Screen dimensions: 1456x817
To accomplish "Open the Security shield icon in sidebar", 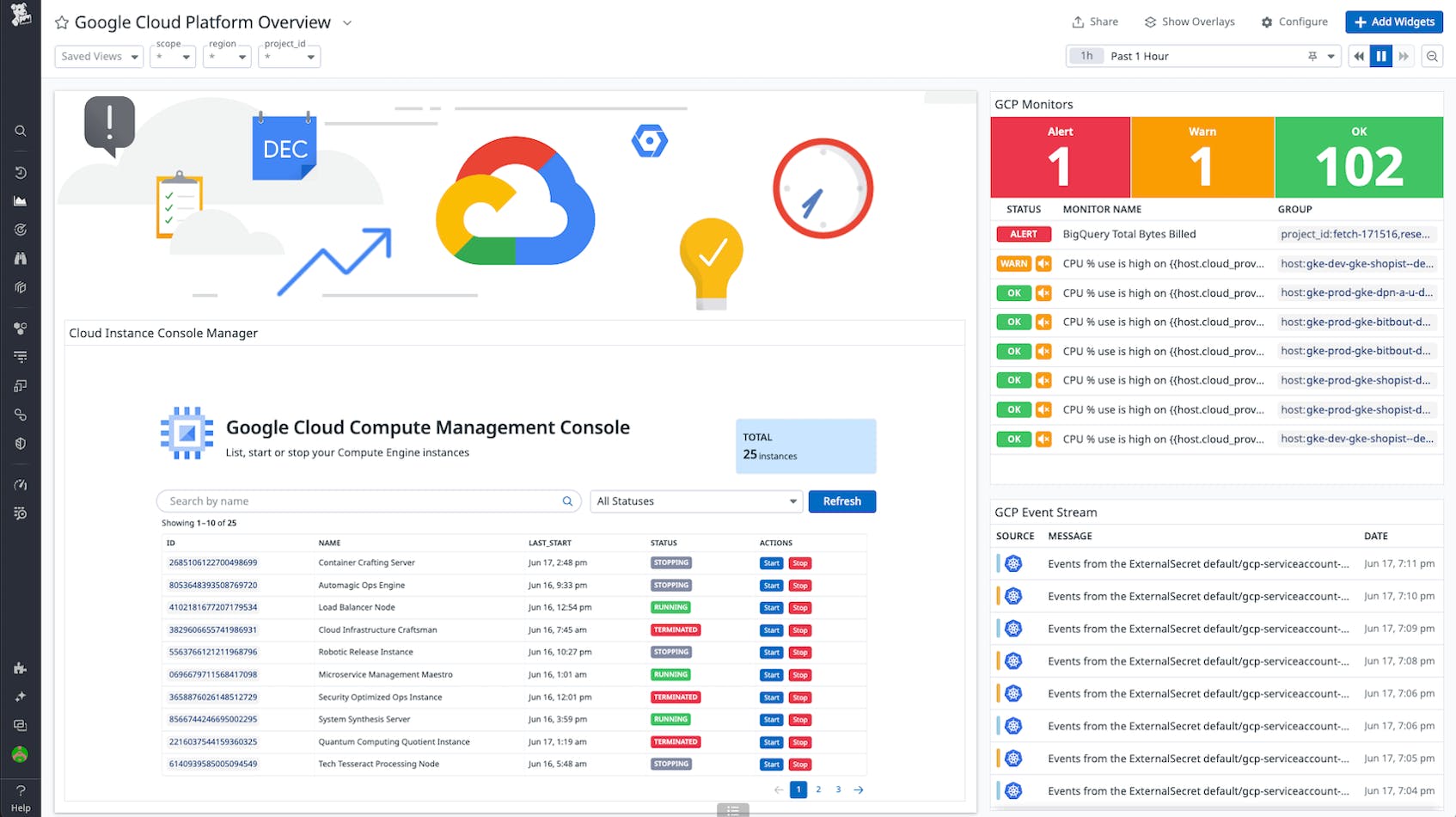I will pos(21,443).
